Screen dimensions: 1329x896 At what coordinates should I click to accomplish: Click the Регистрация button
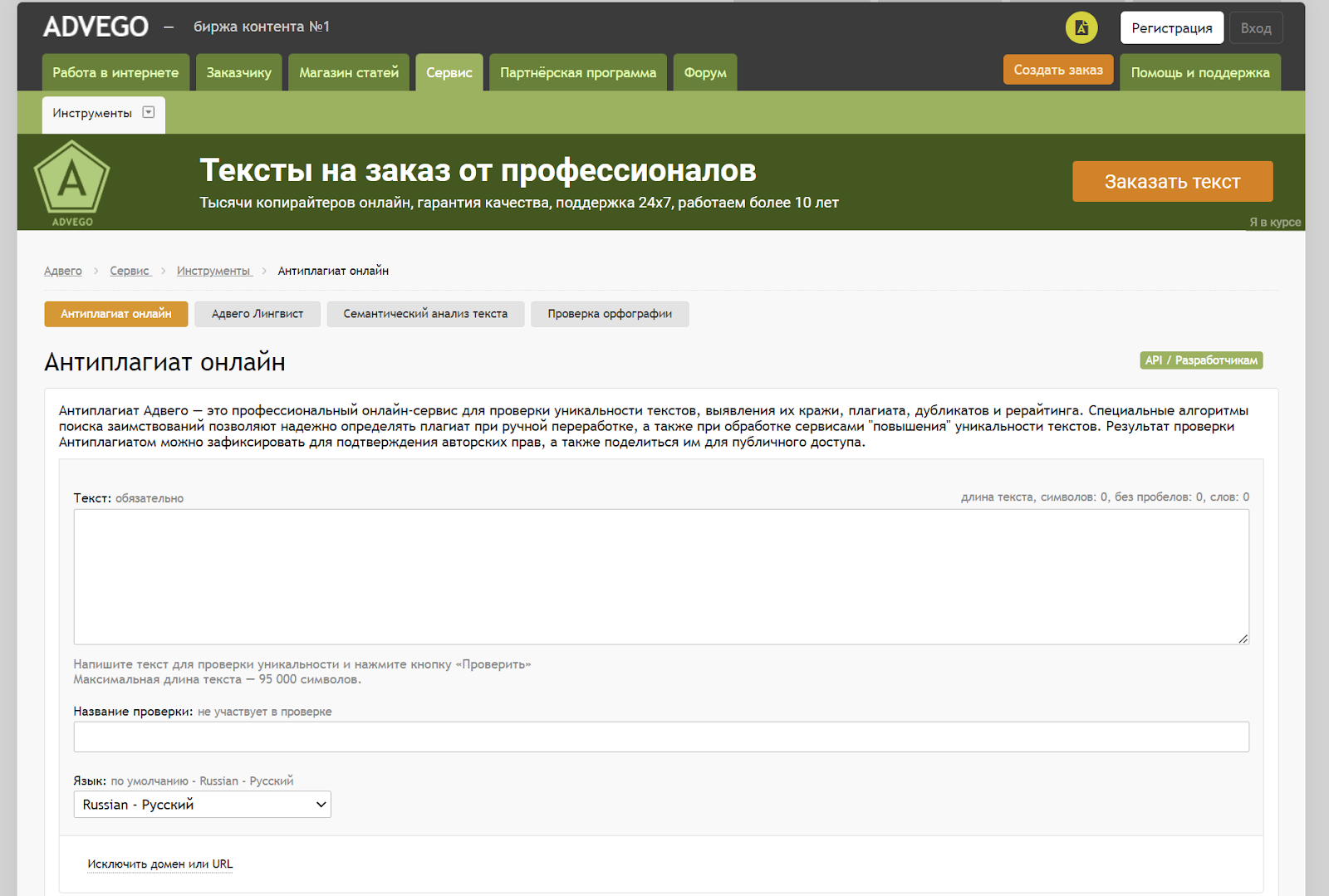1172,28
